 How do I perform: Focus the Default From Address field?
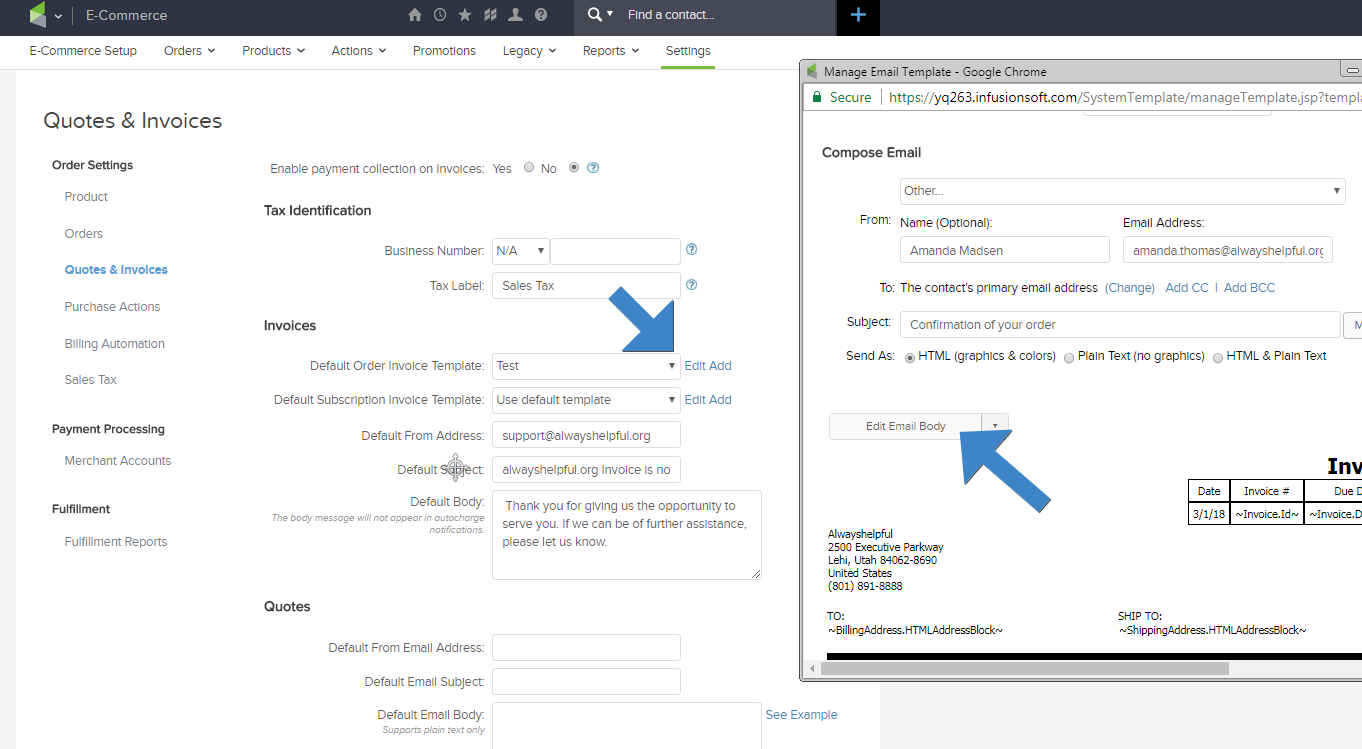click(586, 435)
